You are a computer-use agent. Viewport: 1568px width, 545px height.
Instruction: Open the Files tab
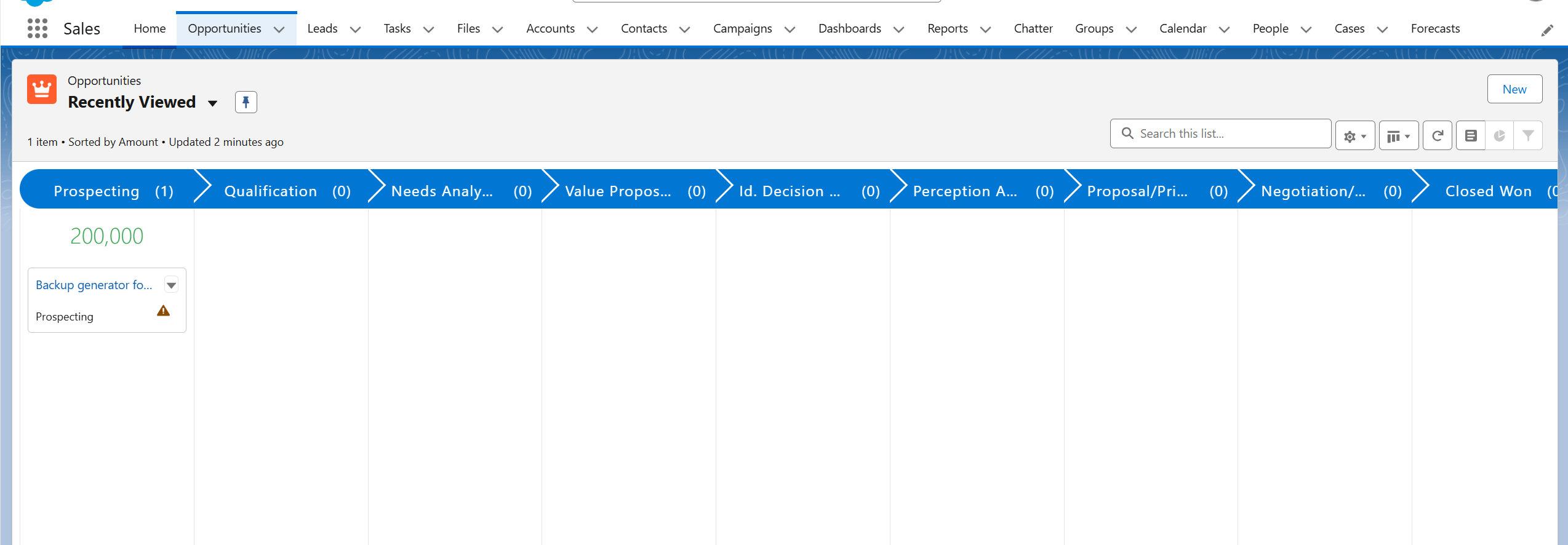pyautogui.click(x=468, y=28)
